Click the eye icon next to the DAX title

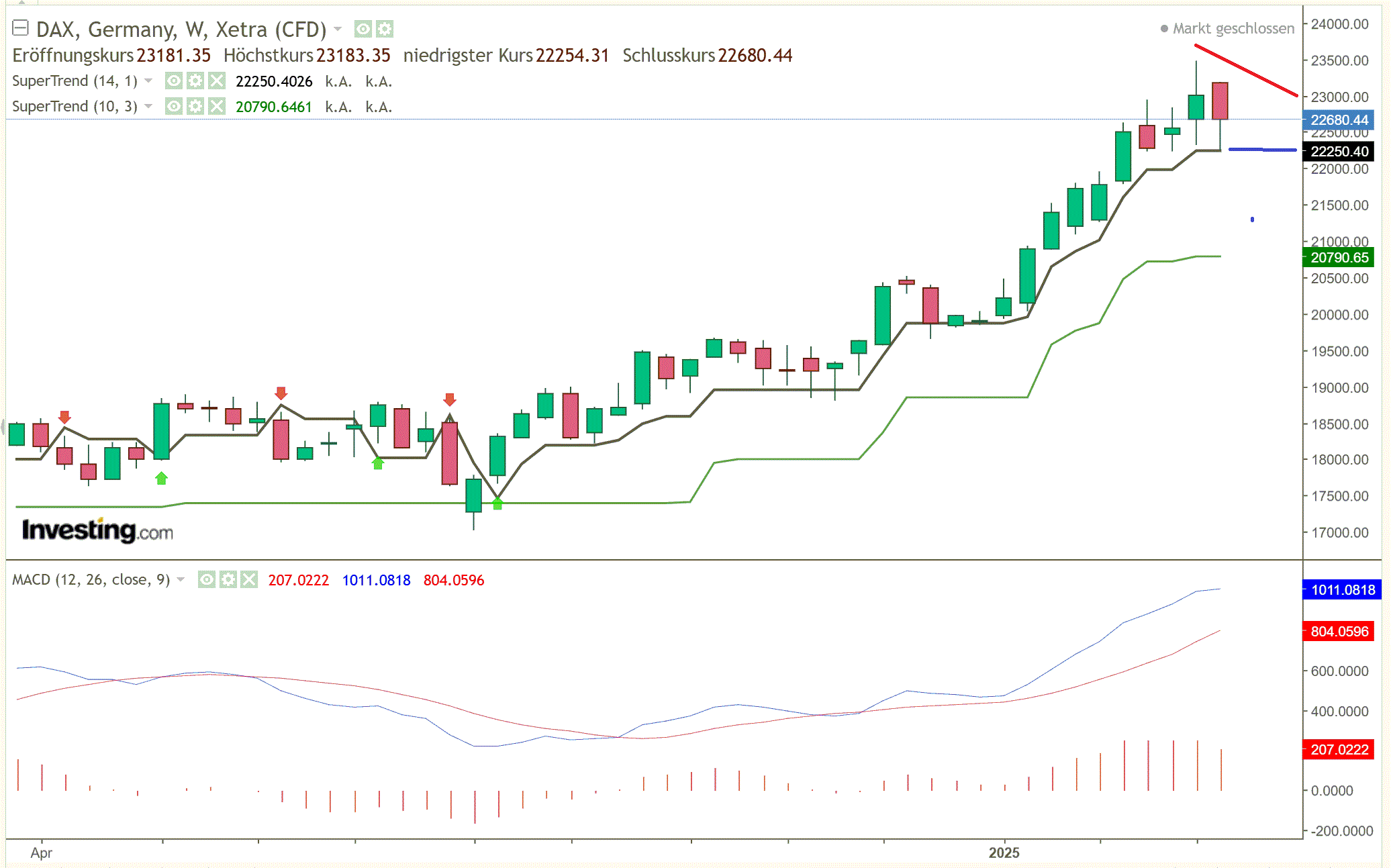tap(363, 30)
